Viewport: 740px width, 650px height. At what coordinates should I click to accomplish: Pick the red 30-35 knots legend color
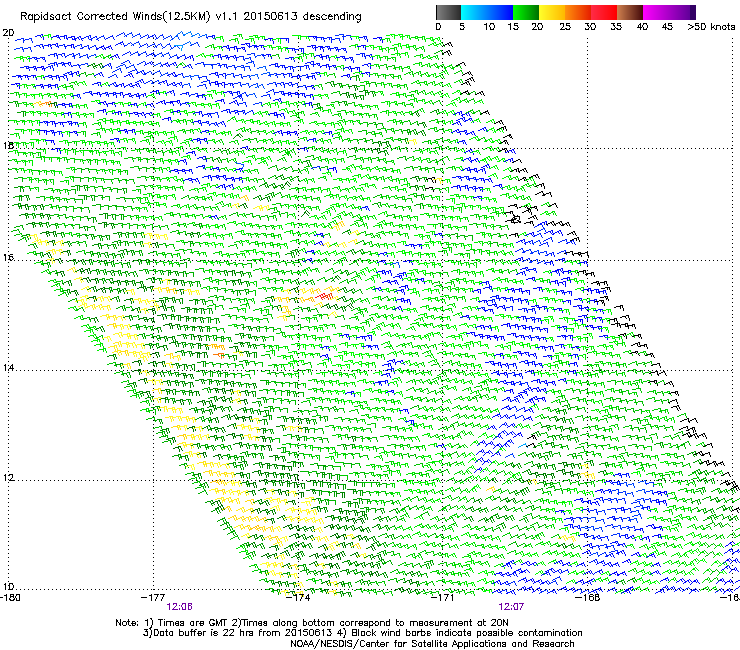pyautogui.click(x=604, y=12)
